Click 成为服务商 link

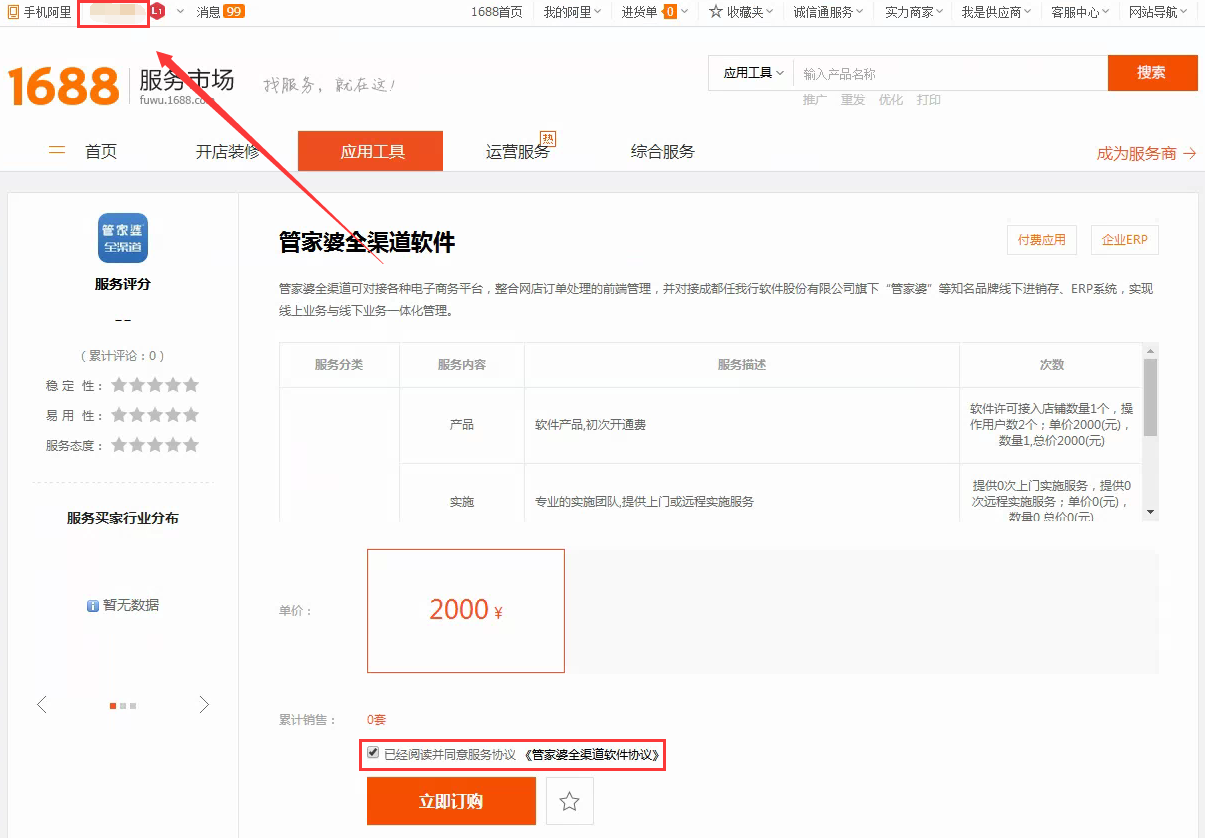coord(1147,153)
